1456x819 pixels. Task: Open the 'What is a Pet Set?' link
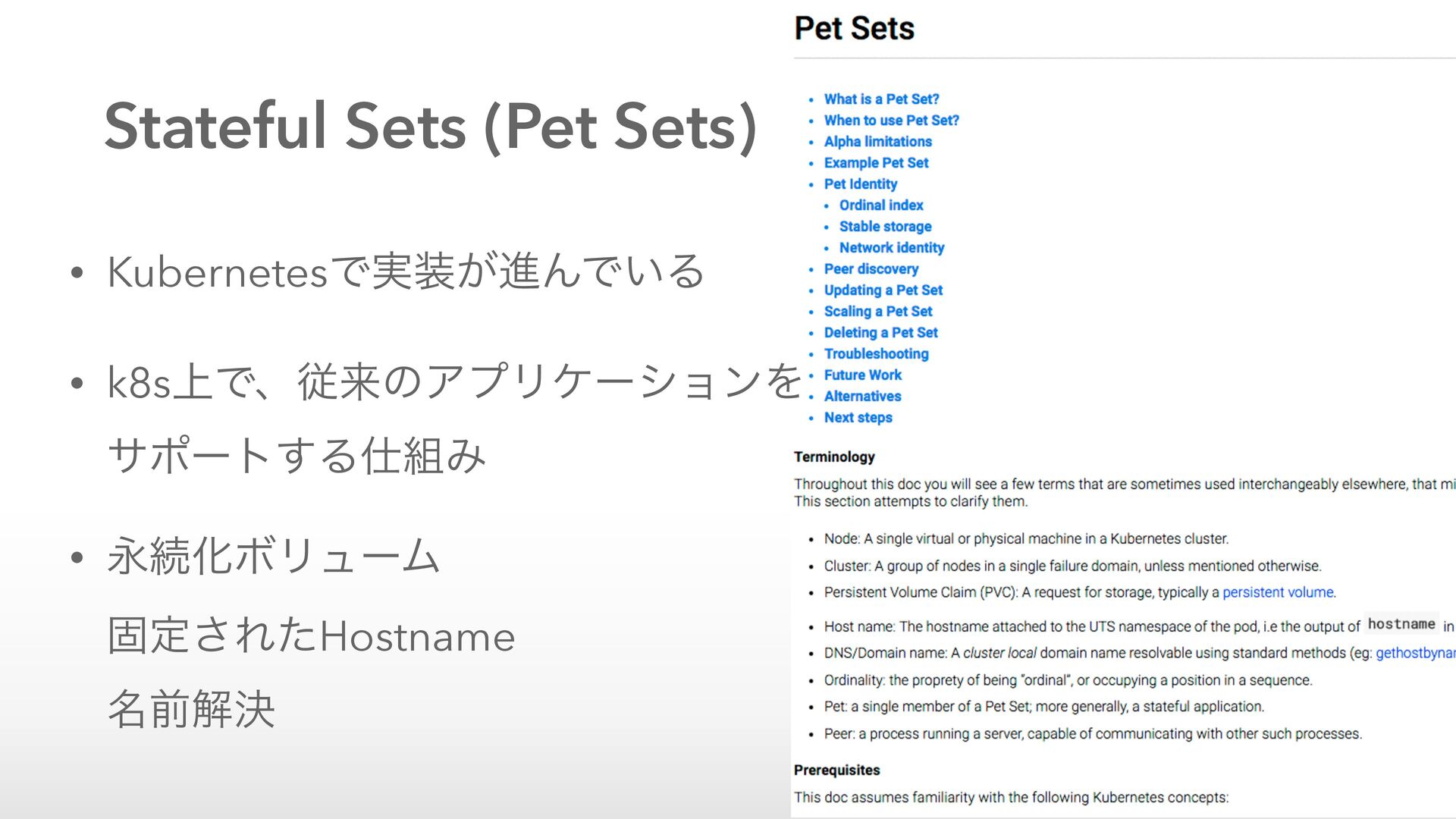(x=881, y=99)
